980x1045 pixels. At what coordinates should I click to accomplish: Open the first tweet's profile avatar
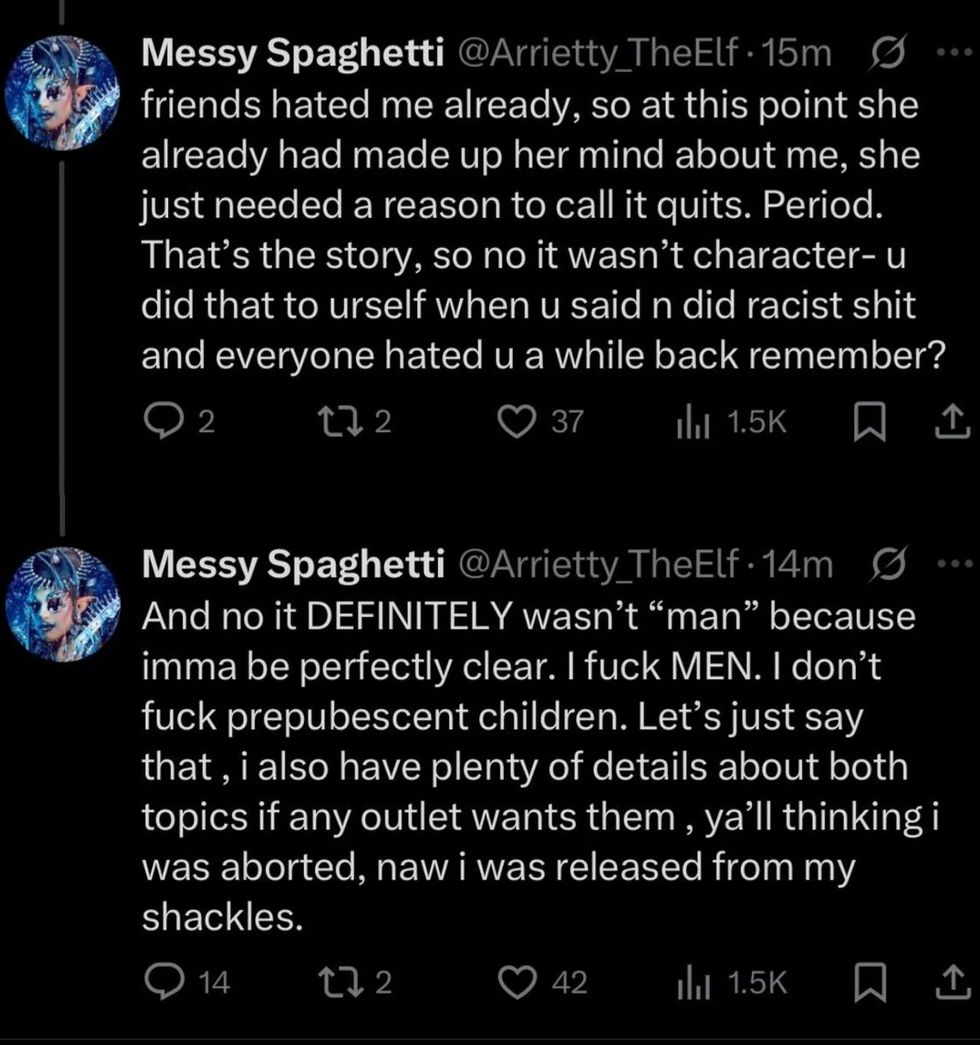click(x=62, y=92)
